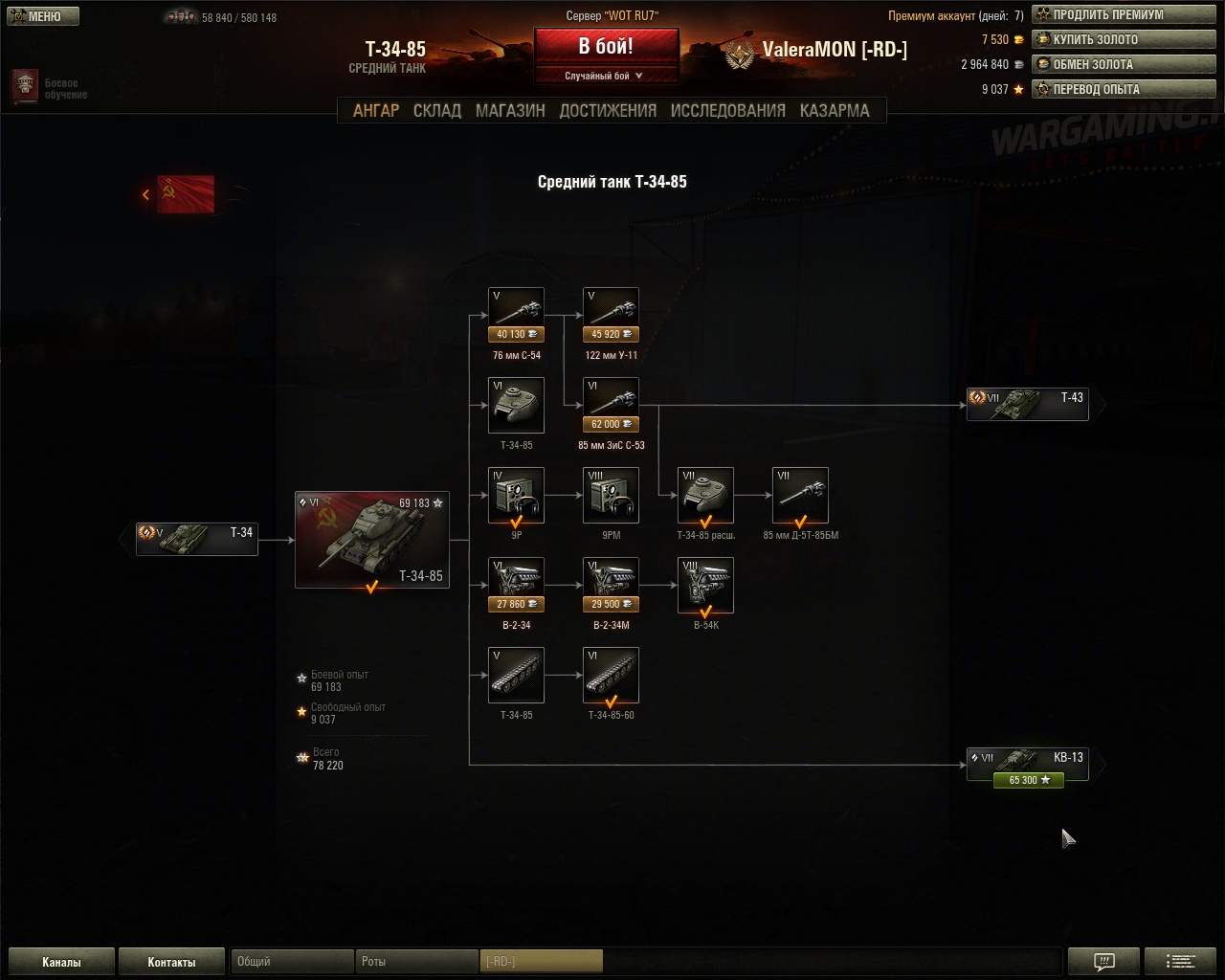
Task: Click the 9РМ radio module icon
Action: (611, 496)
